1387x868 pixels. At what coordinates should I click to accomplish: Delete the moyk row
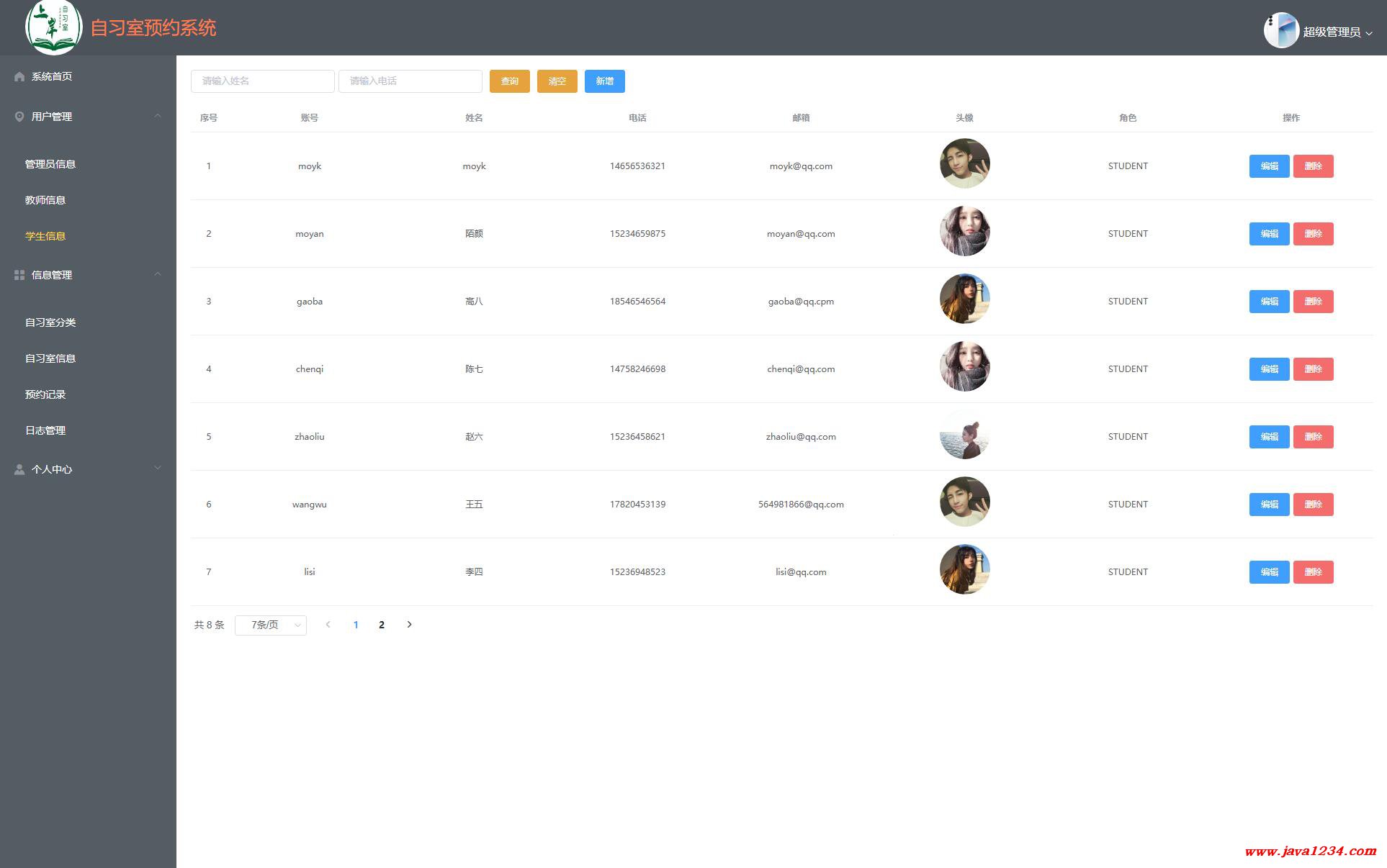[x=1314, y=166]
